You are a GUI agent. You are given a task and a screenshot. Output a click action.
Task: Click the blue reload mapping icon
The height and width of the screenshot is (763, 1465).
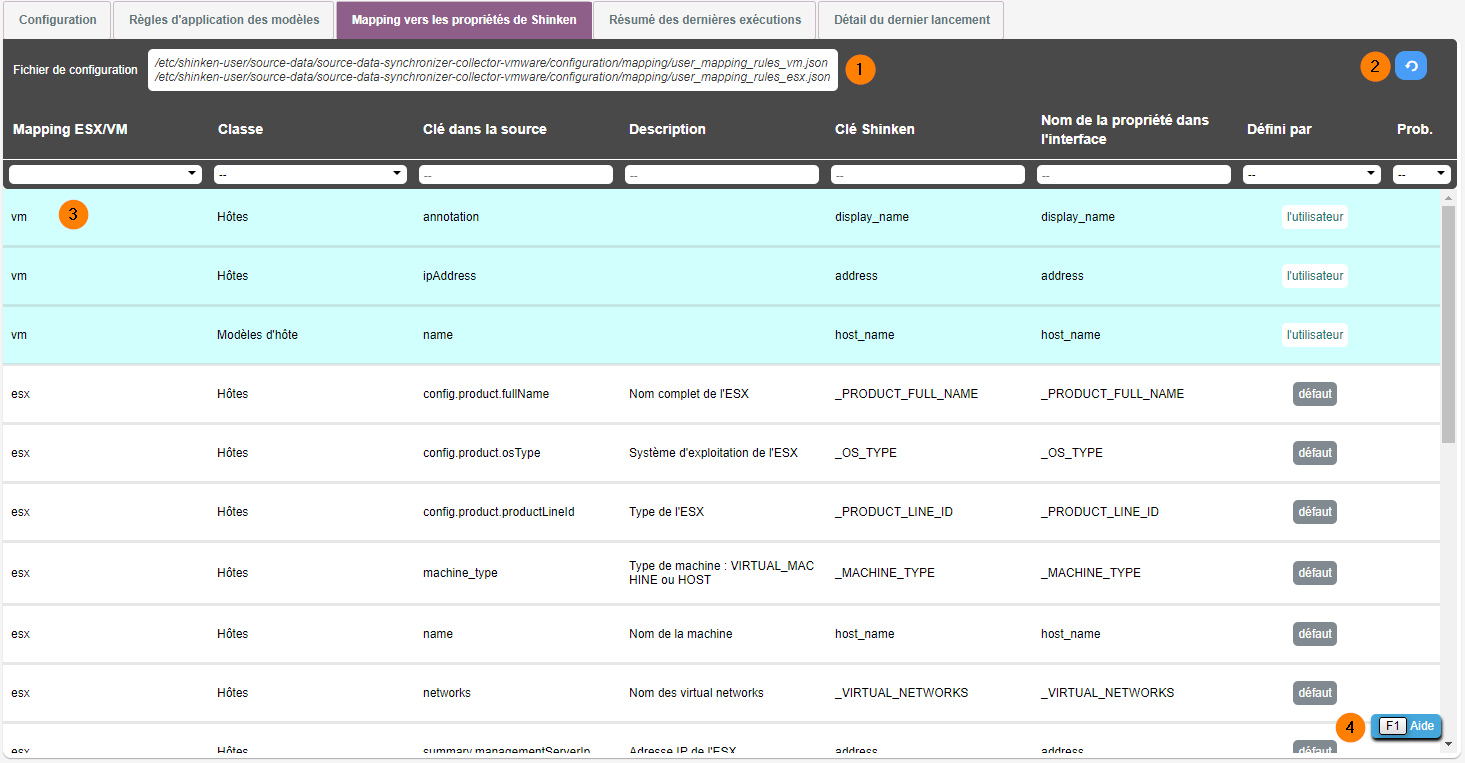(x=1411, y=66)
